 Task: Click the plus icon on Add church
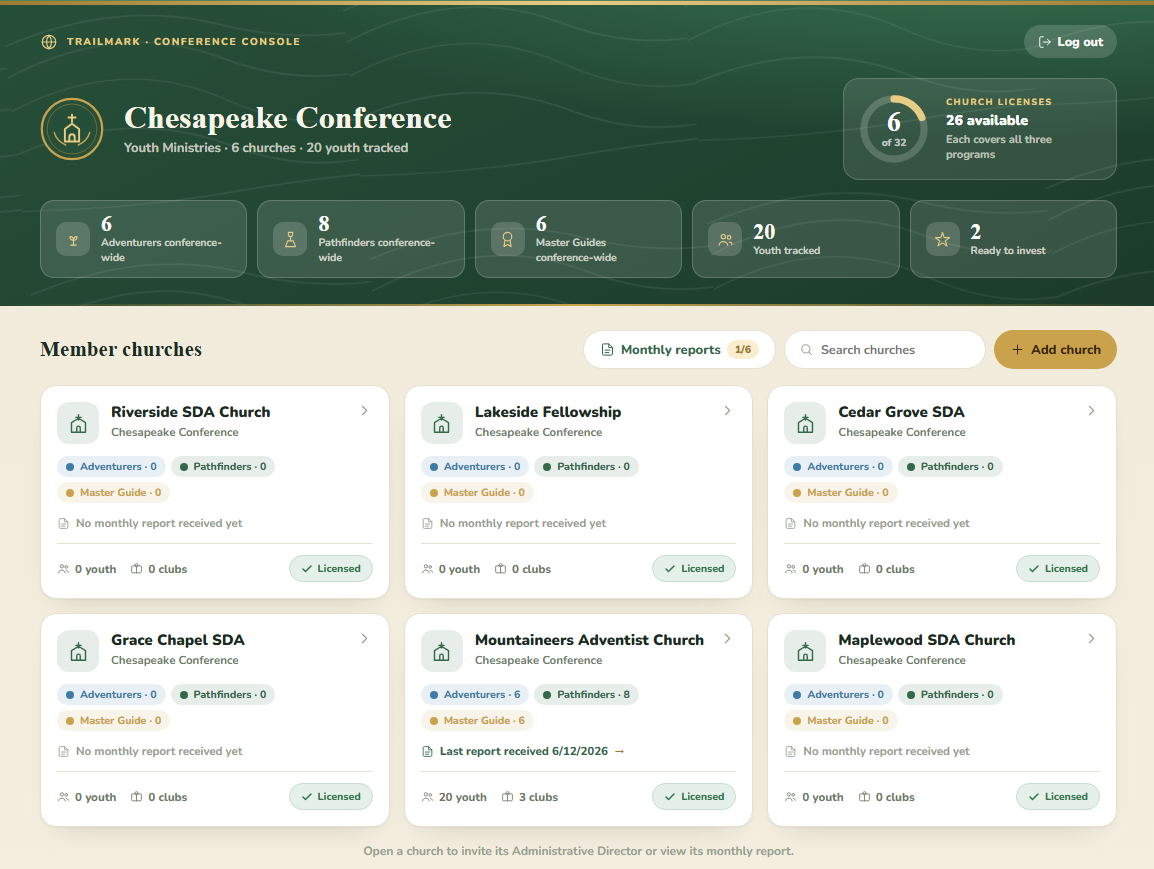[1017, 350]
